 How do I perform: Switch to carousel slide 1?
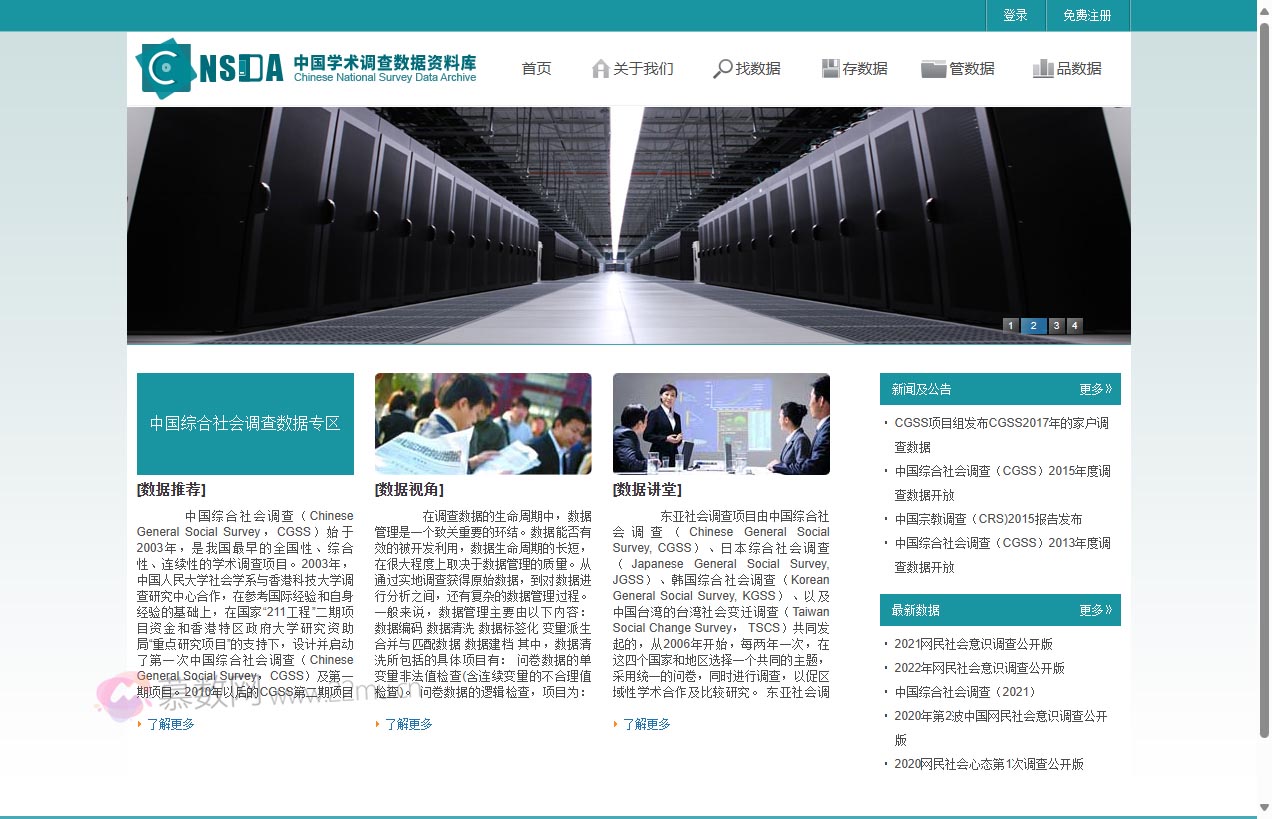coord(1010,325)
